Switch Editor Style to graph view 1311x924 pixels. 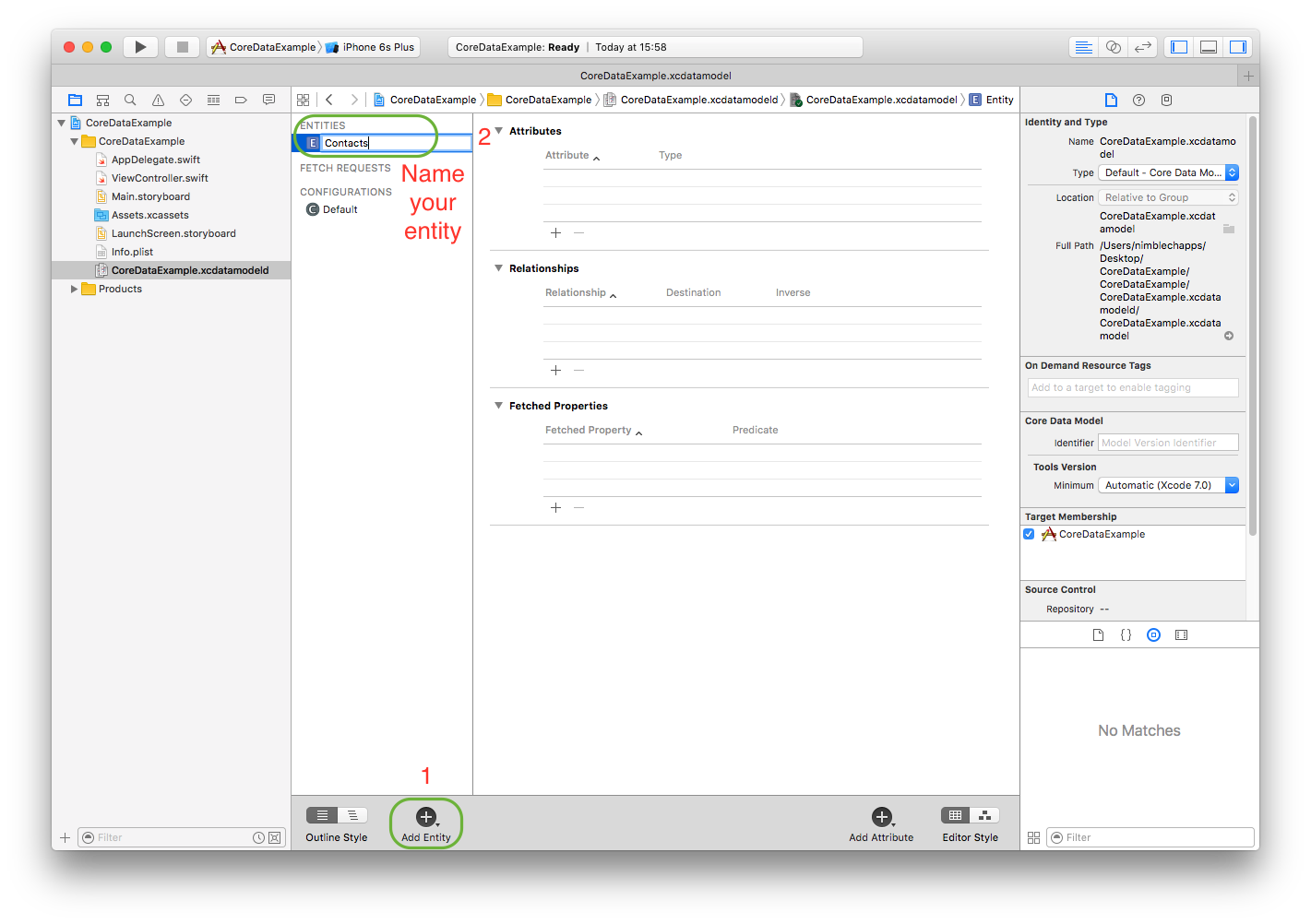(x=985, y=815)
